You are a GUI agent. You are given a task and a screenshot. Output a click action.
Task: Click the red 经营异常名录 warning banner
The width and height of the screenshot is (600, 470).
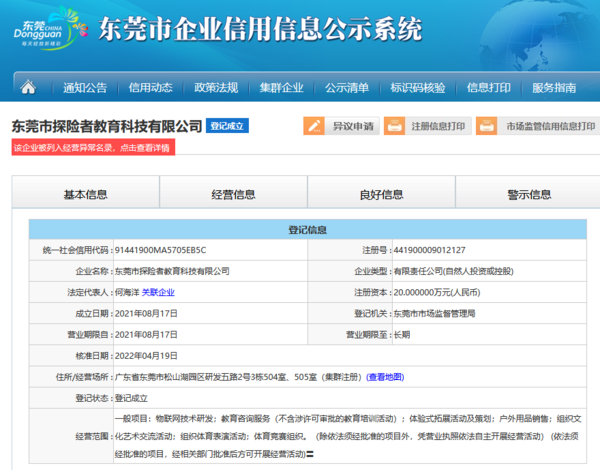(93, 147)
